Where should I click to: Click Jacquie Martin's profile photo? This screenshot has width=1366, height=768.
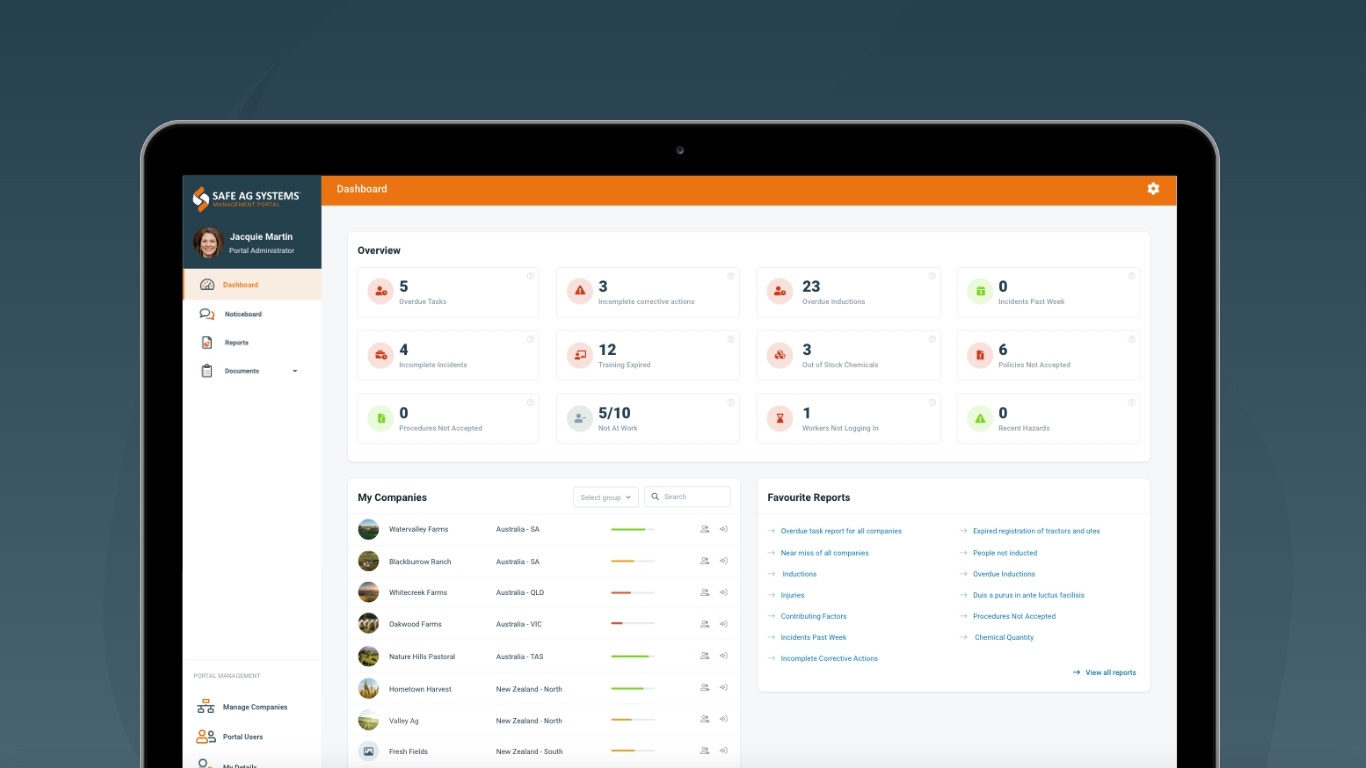[208, 243]
